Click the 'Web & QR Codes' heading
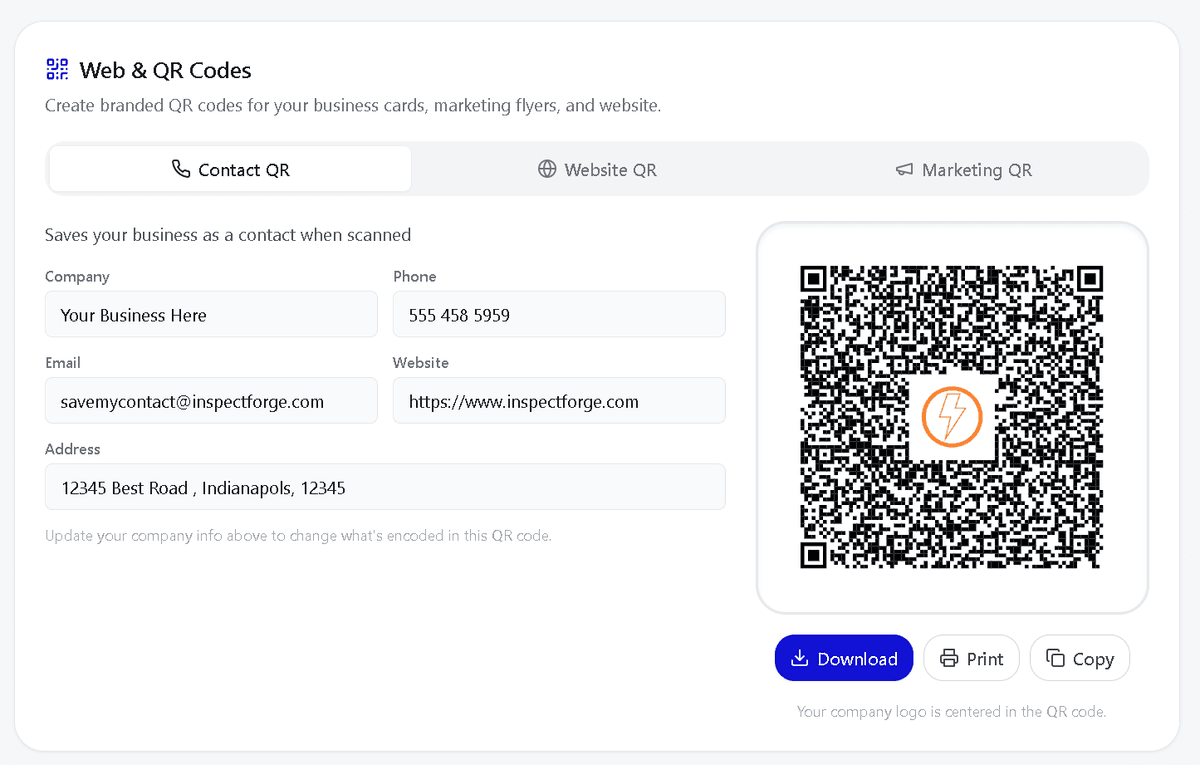Image resolution: width=1200 pixels, height=765 pixels. (166, 70)
